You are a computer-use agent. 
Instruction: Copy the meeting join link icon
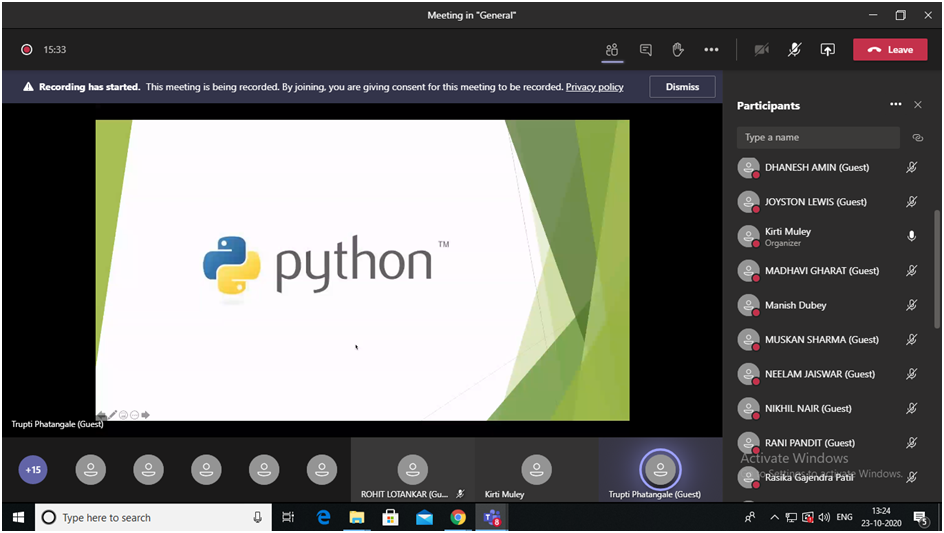point(918,137)
